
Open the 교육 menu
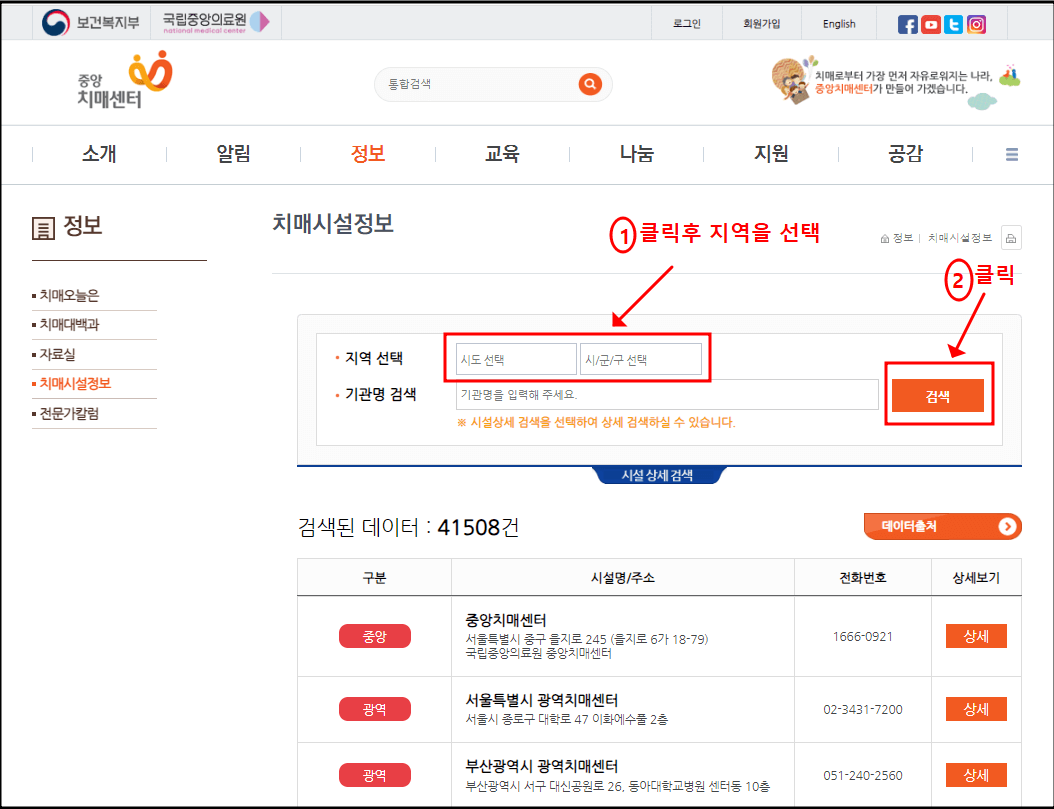click(501, 154)
